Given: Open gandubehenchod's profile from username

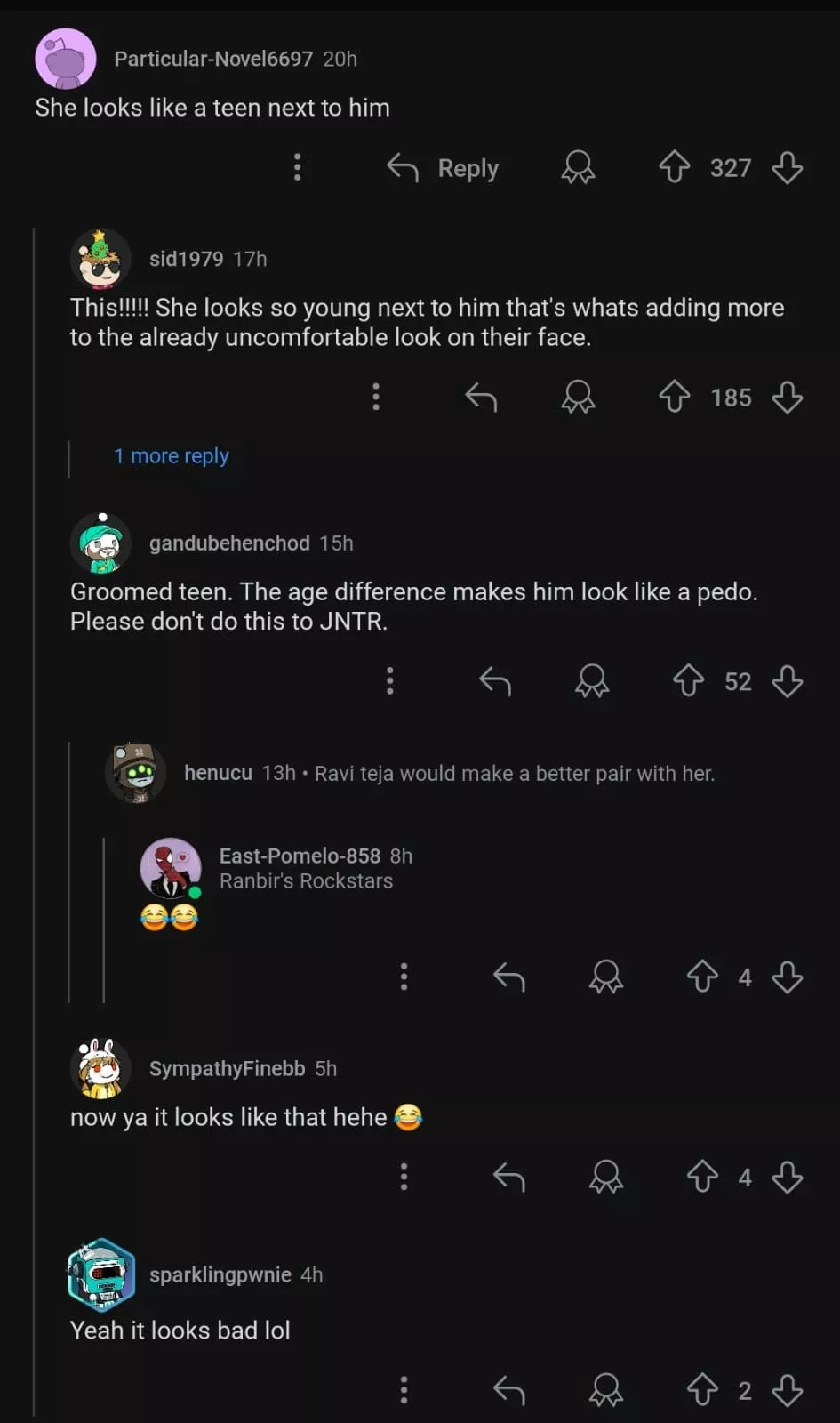Looking at the screenshot, I should (229, 543).
